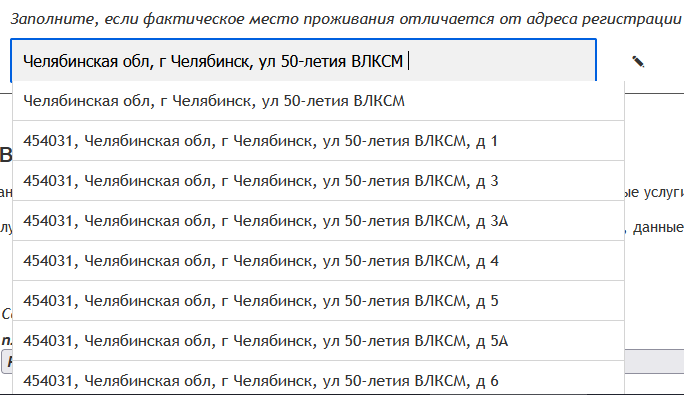Choose the address suggestion ending with д 6
Image resolution: width=684 pixels, height=395 pixels.
(x=318, y=380)
